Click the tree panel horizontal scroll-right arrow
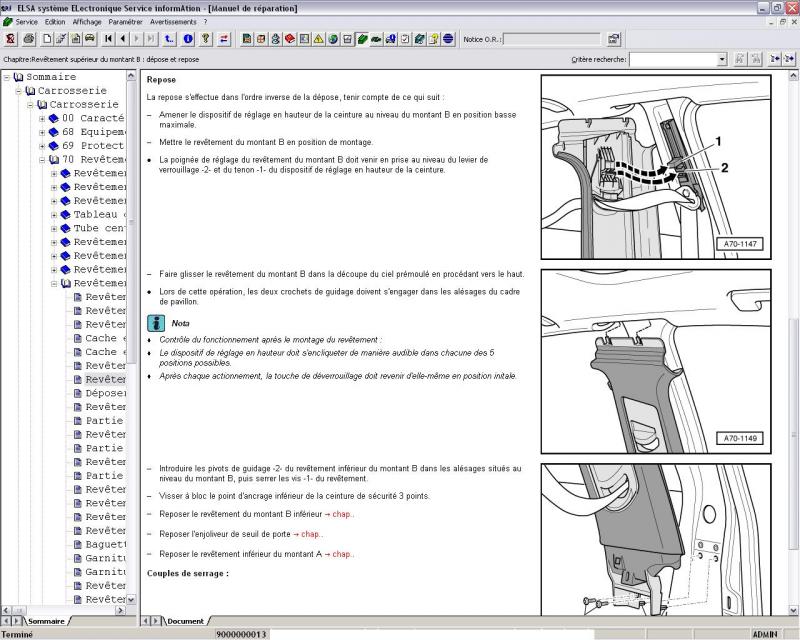 point(120,610)
